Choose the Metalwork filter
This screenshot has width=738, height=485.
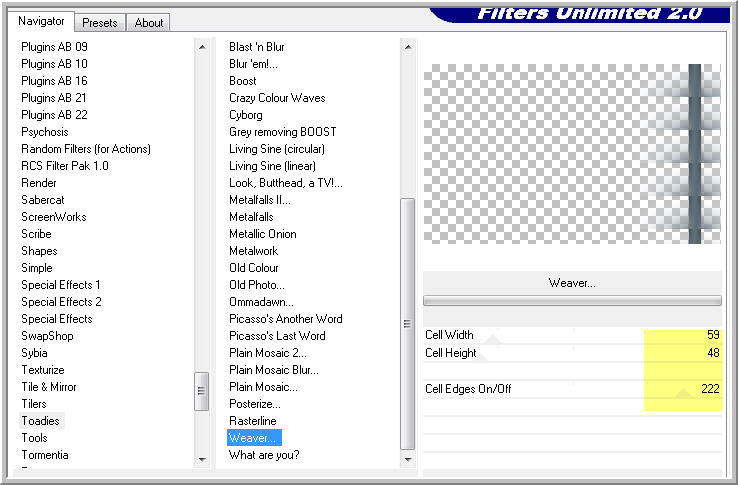pyautogui.click(x=254, y=251)
